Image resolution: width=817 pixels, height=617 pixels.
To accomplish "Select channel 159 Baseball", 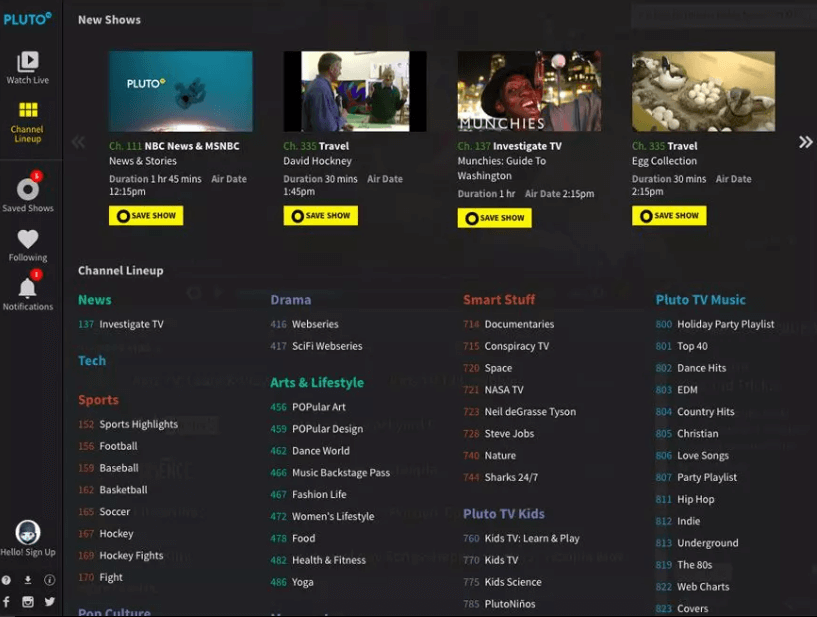I will point(108,468).
